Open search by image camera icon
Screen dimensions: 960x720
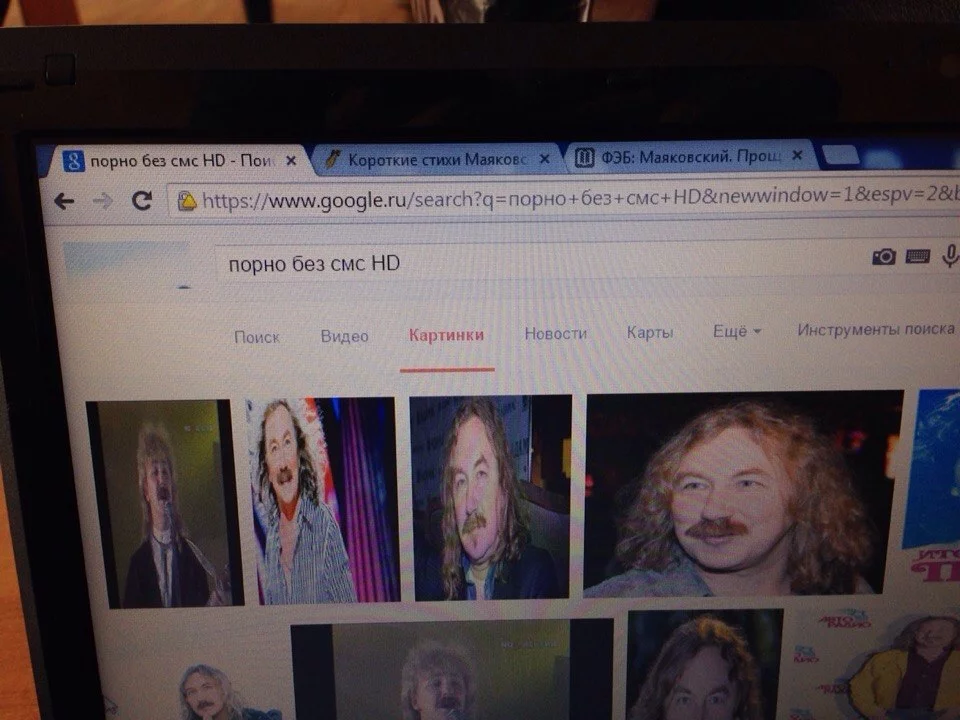[x=883, y=257]
